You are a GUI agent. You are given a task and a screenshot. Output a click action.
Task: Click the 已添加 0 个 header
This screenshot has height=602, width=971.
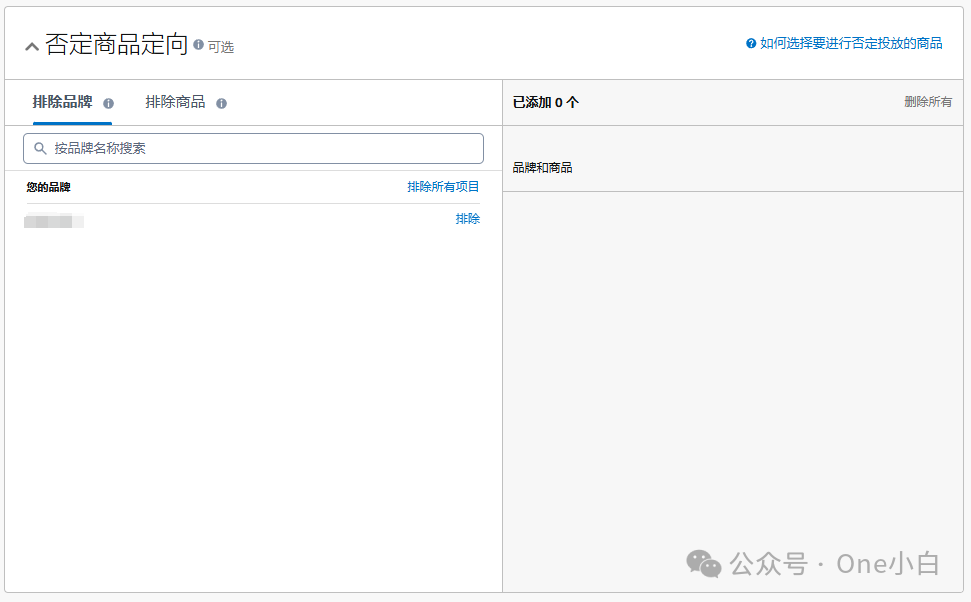546,102
